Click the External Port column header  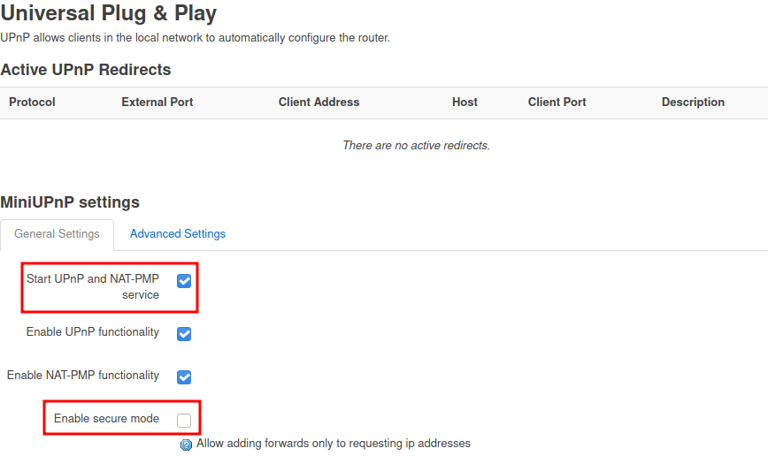click(x=157, y=102)
